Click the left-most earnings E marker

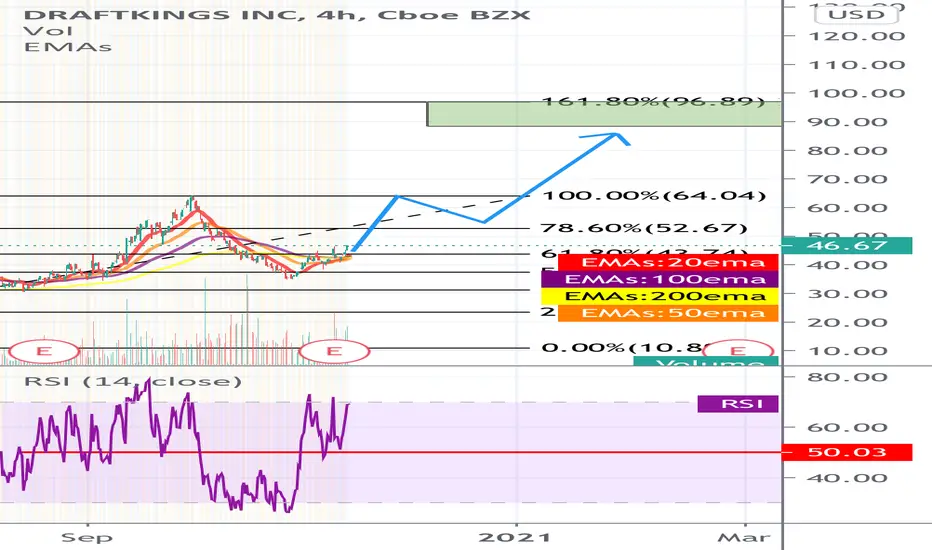44,351
